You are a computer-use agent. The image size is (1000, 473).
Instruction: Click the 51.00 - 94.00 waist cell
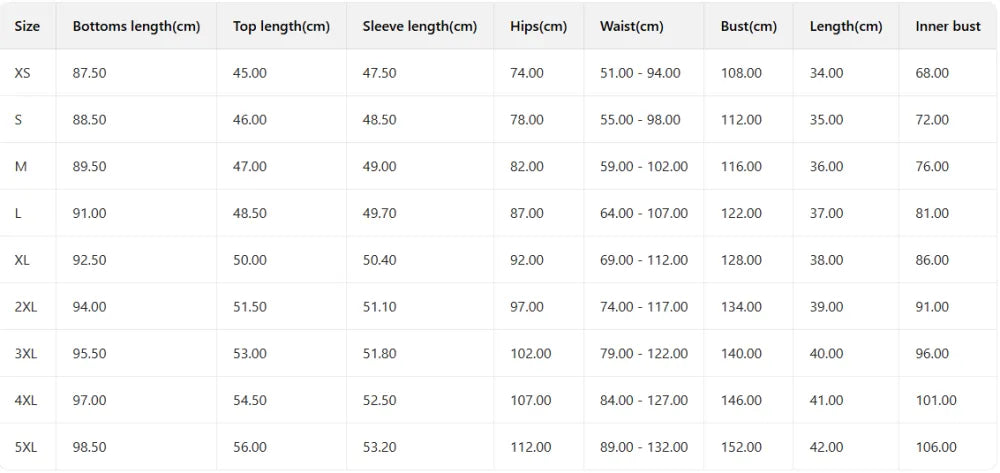(640, 73)
